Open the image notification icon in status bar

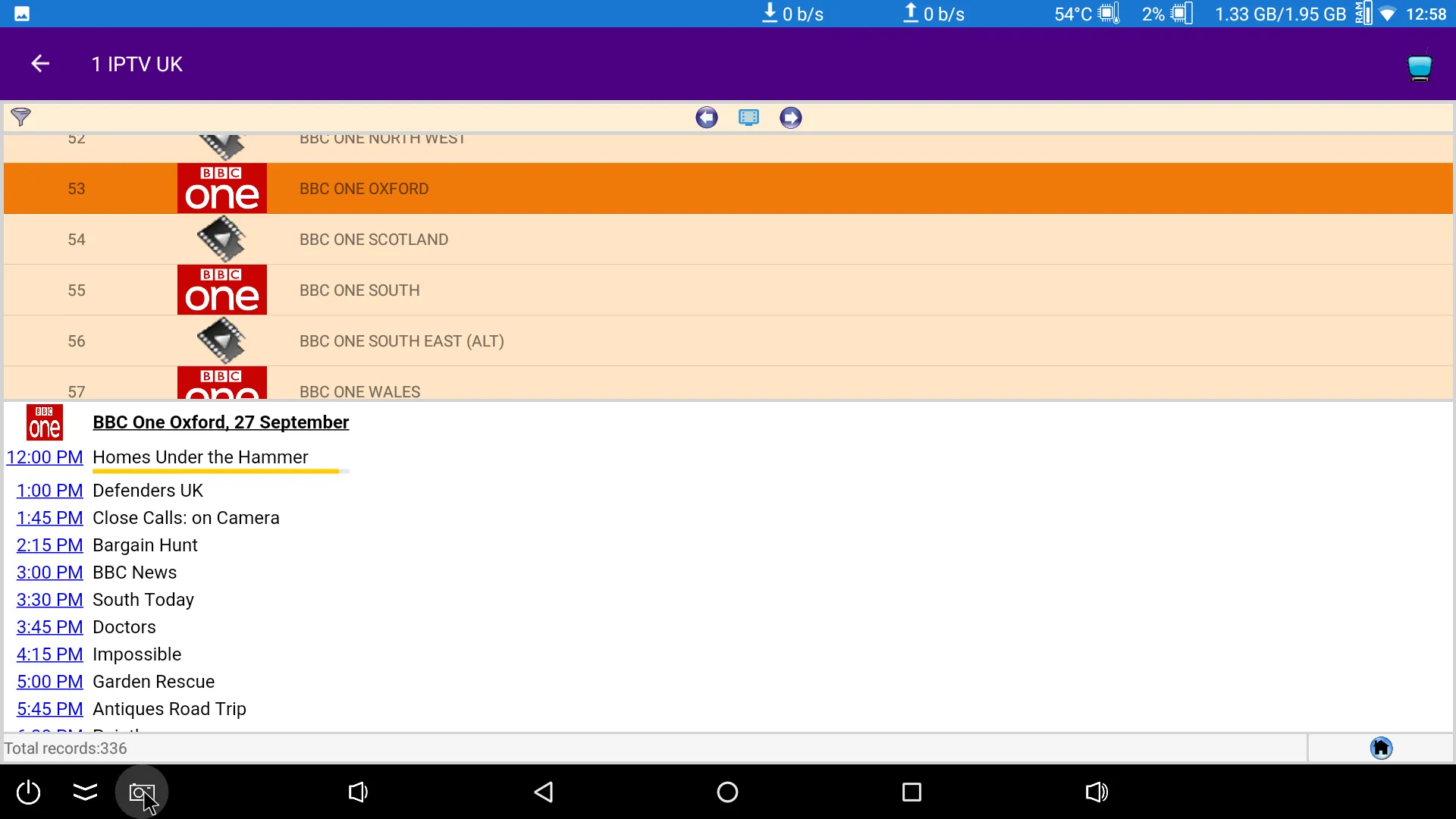pyautogui.click(x=22, y=14)
